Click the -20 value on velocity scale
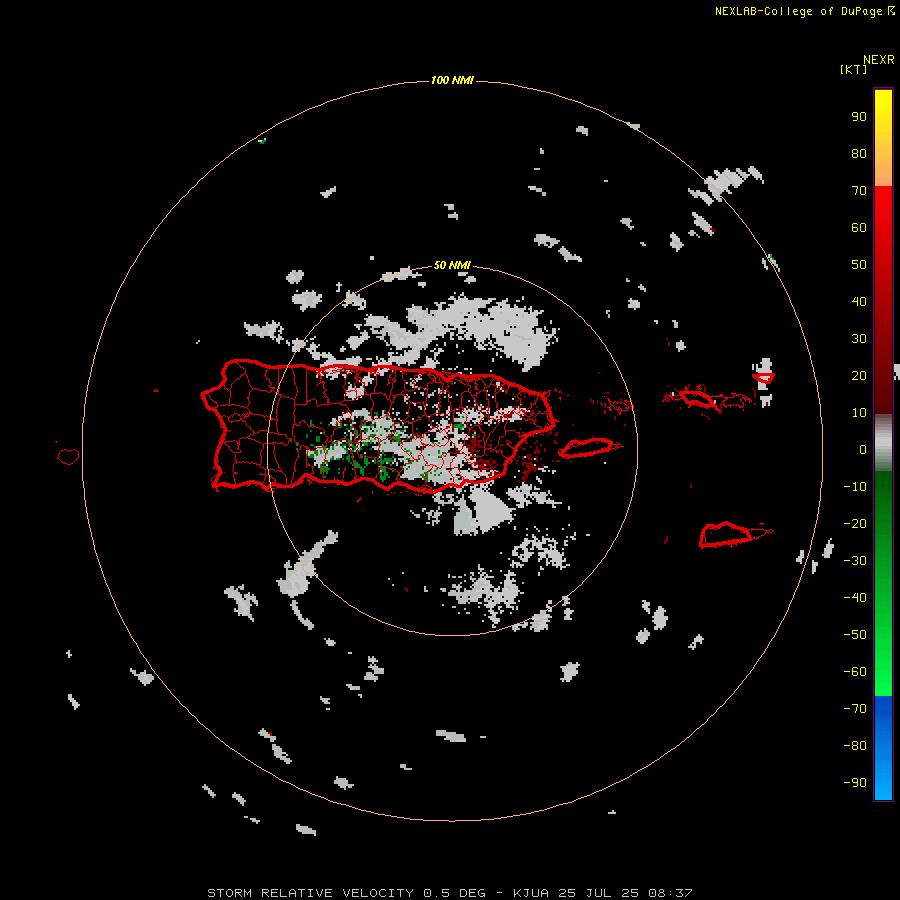This screenshot has height=900, width=900. tap(855, 523)
